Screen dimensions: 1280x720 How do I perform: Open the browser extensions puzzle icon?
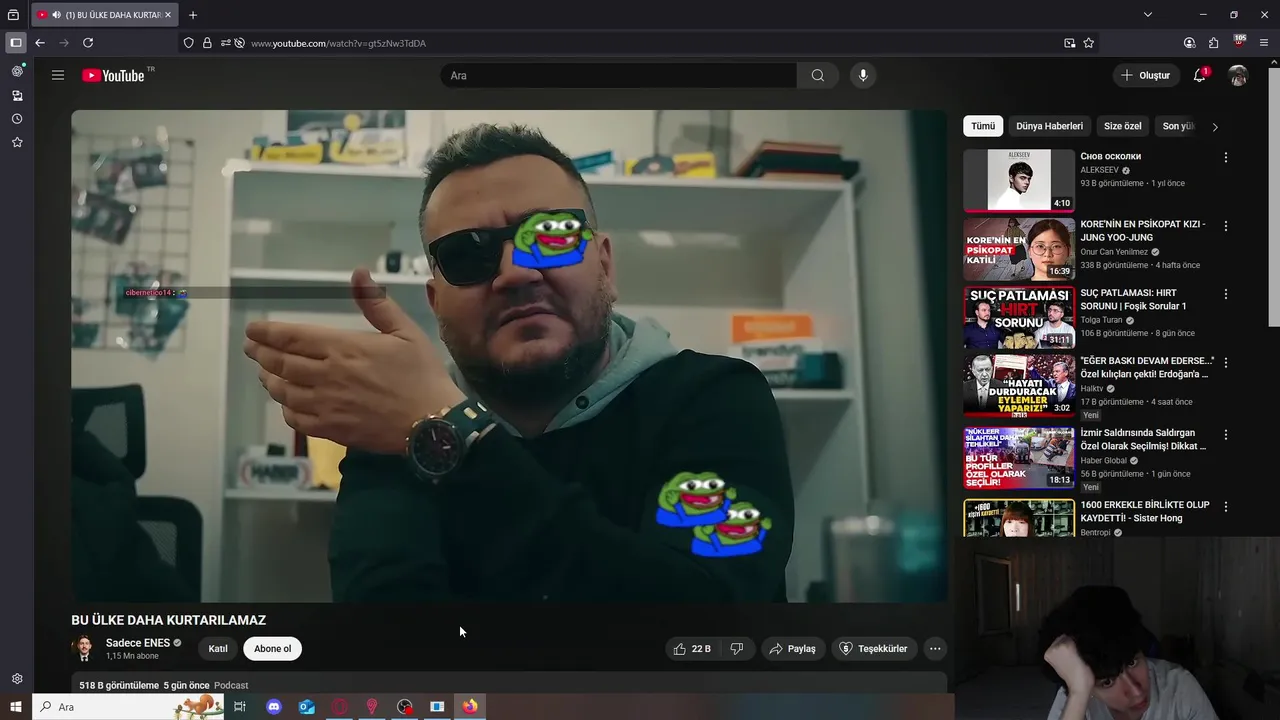point(1213,43)
